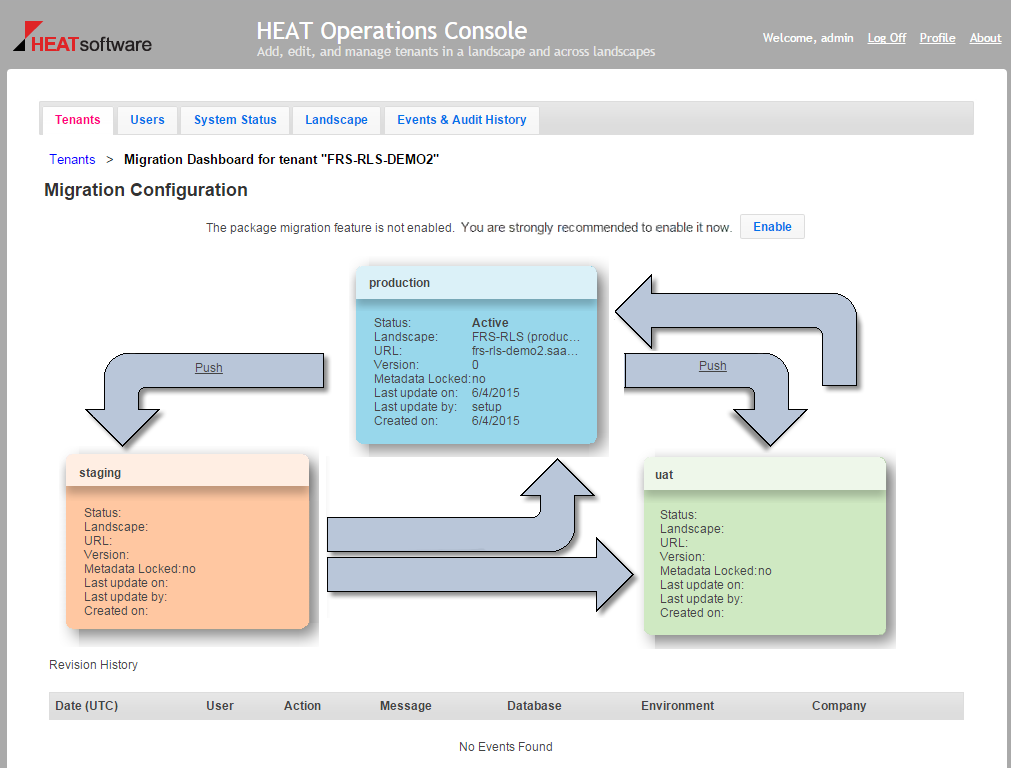Viewport: 1011px width, 768px height.
Task: Click the "HEAT Operations Console" title
Action: tap(392, 31)
